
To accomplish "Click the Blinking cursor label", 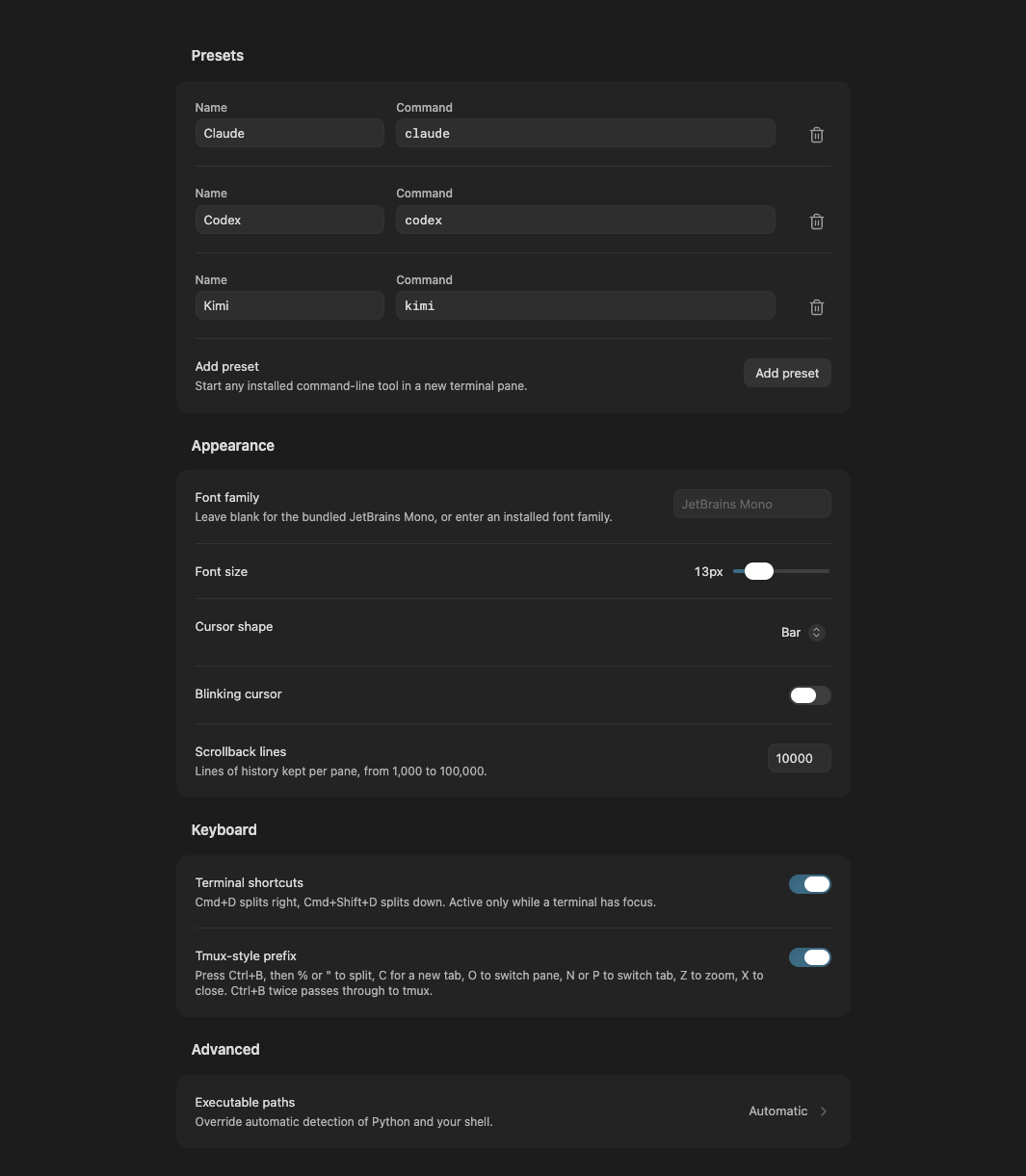I will (239, 694).
